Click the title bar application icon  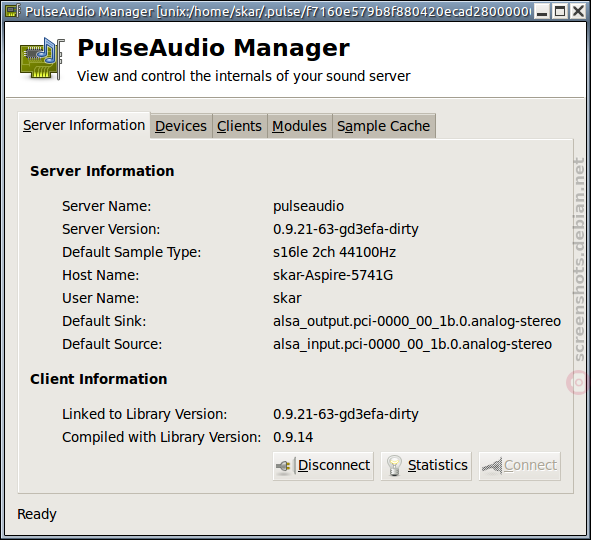(13, 11)
